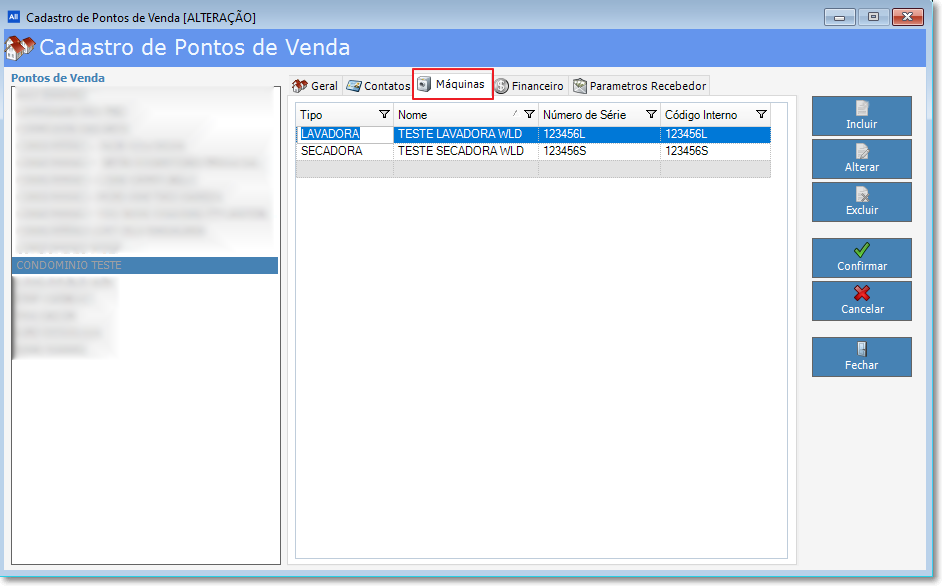Open Código Interno filter dropdown
Viewport: 942px width, 586px height.
pyautogui.click(x=761, y=115)
